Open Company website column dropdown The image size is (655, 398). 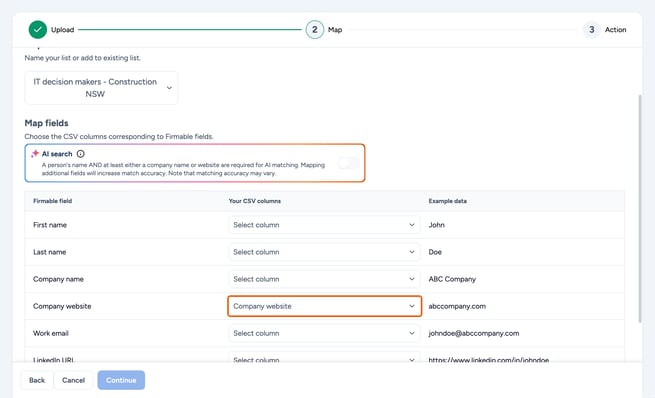tap(324, 306)
